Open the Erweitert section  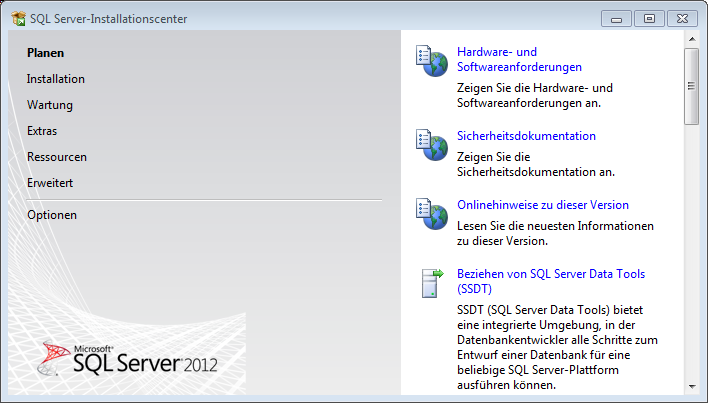coord(50,183)
